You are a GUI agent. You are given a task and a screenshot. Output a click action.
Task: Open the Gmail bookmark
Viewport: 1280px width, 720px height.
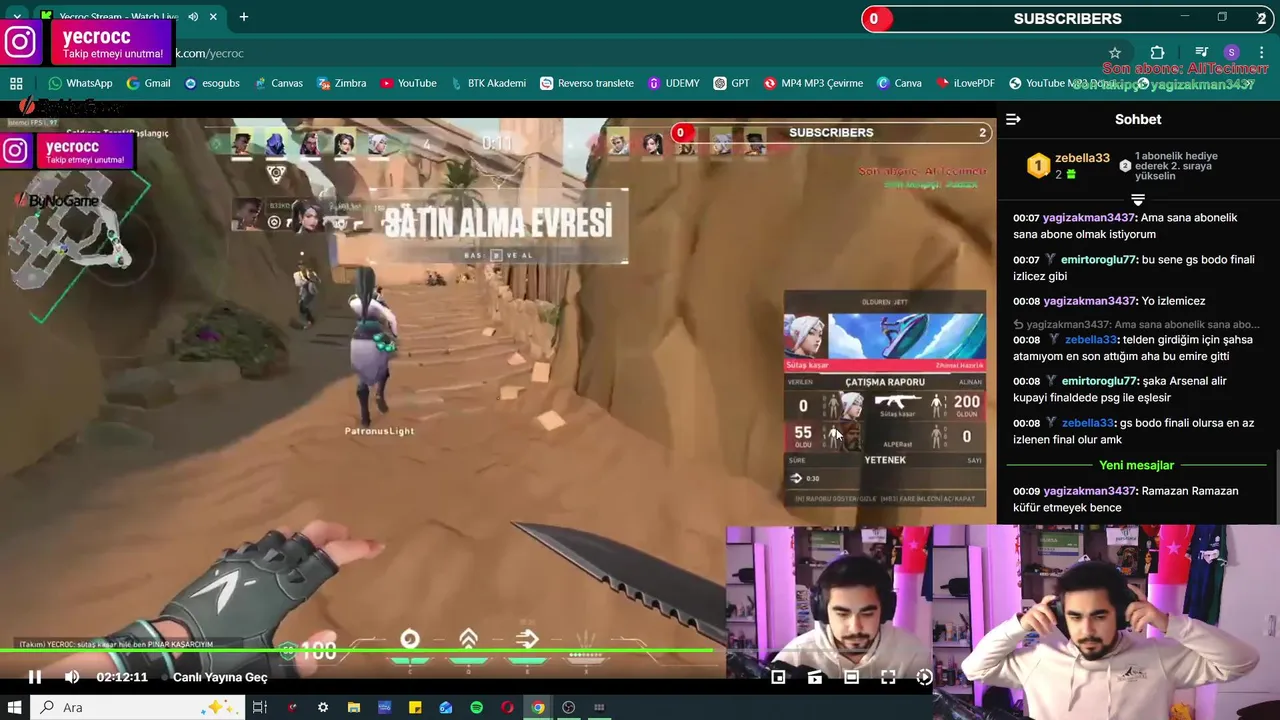(x=148, y=83)
